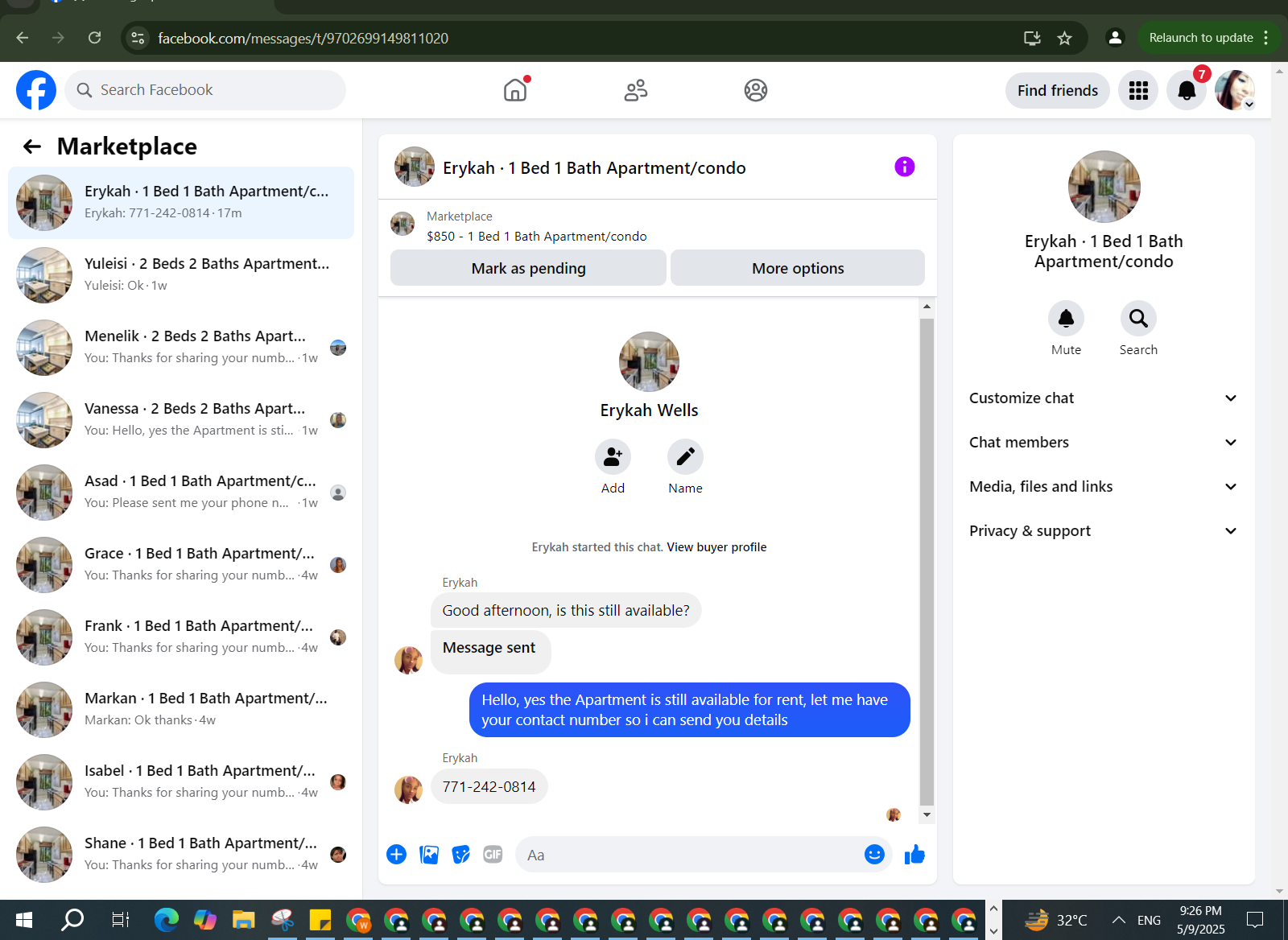Open the Facebook menu grid icon
This screenshot has height=940, width=1288.
click(1138, 90)
